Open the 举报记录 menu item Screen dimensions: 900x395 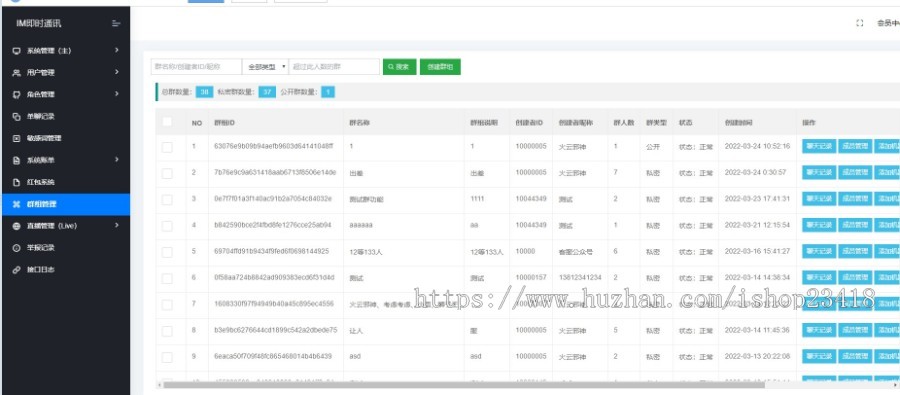[65, 248]
